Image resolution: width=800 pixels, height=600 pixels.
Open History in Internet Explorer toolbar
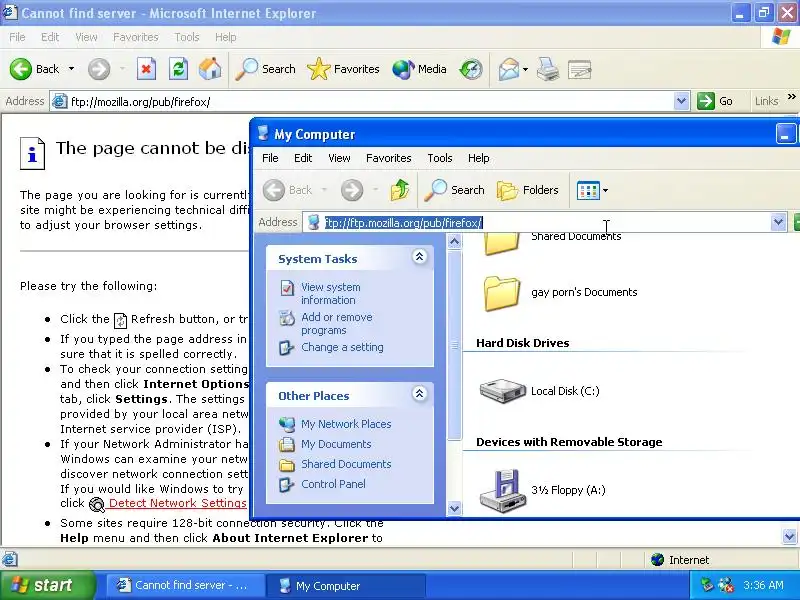point(470,69)
